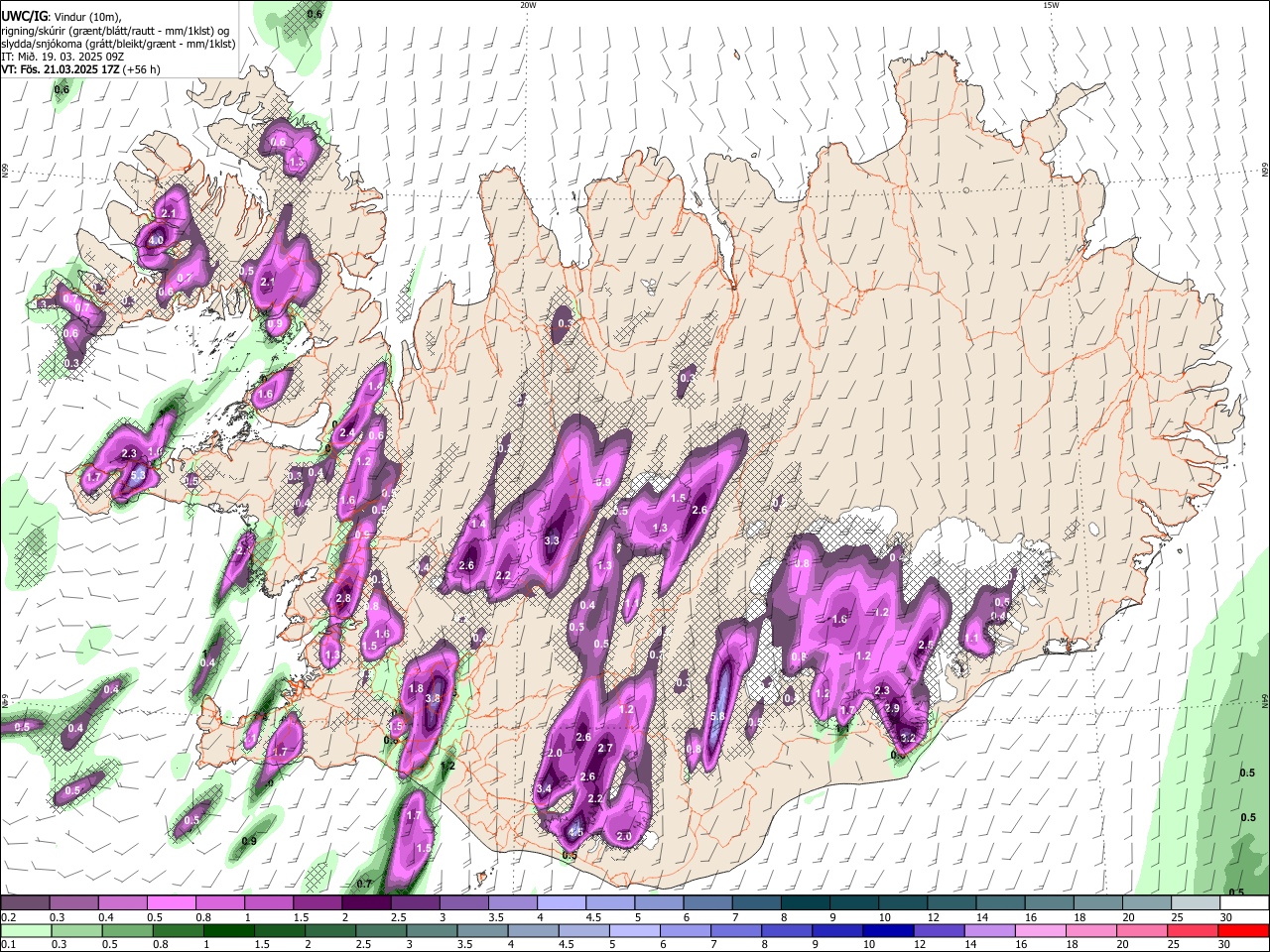
Task: Click the top-row legend swatch labeled 6
Action: pos(707,903)
